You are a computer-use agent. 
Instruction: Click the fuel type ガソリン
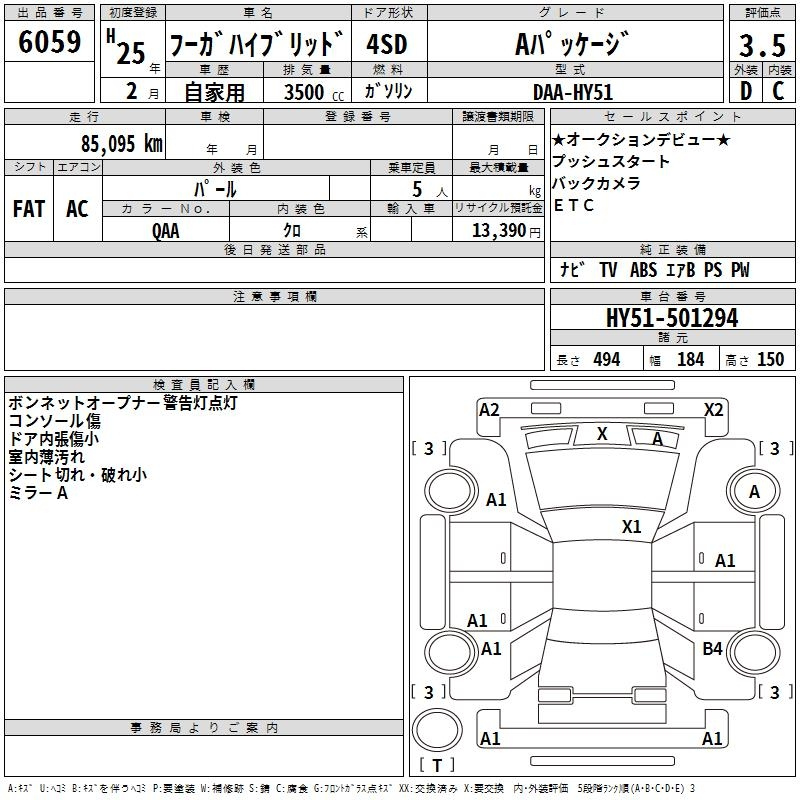pos(388,91)
